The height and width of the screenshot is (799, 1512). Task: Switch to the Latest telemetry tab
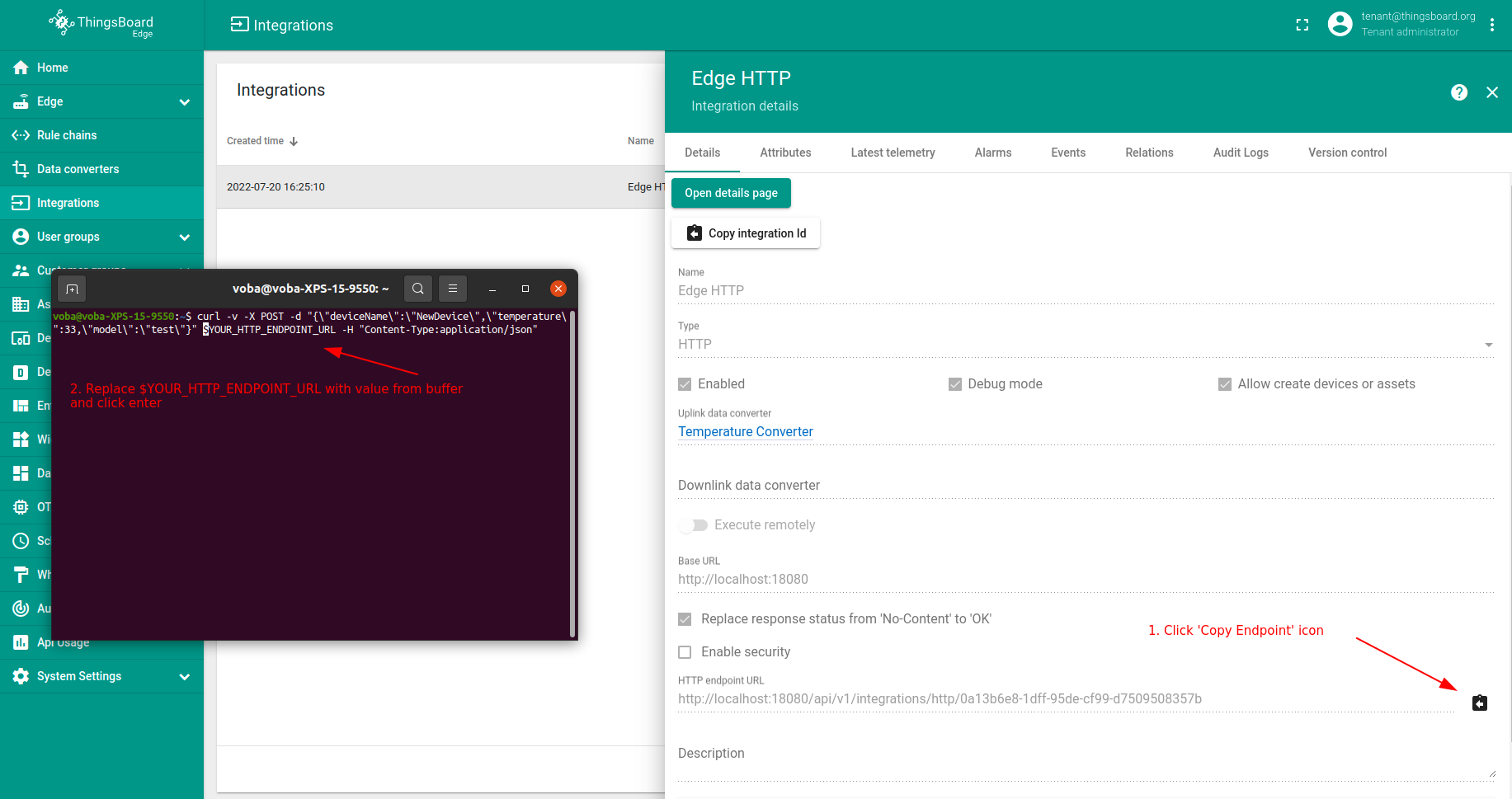[x=893, y=153]
